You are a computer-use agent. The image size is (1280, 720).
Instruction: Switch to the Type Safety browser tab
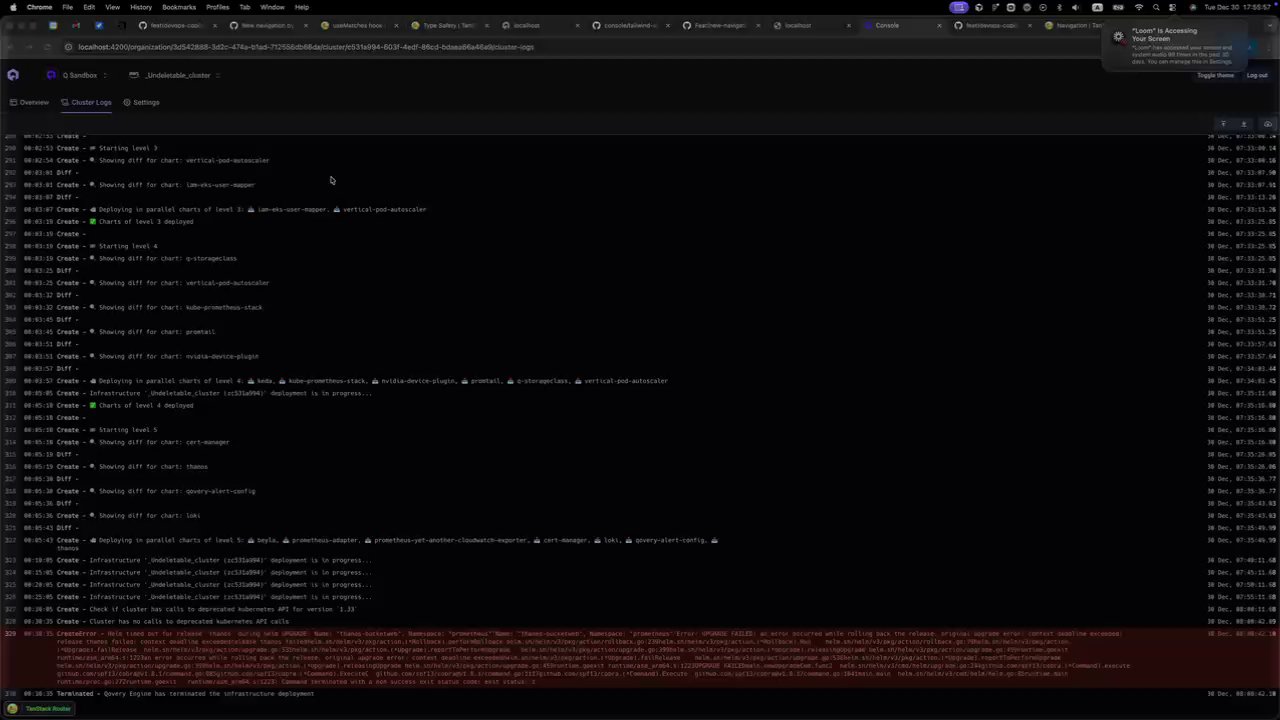pyautogui.click(x=448, y=25)
